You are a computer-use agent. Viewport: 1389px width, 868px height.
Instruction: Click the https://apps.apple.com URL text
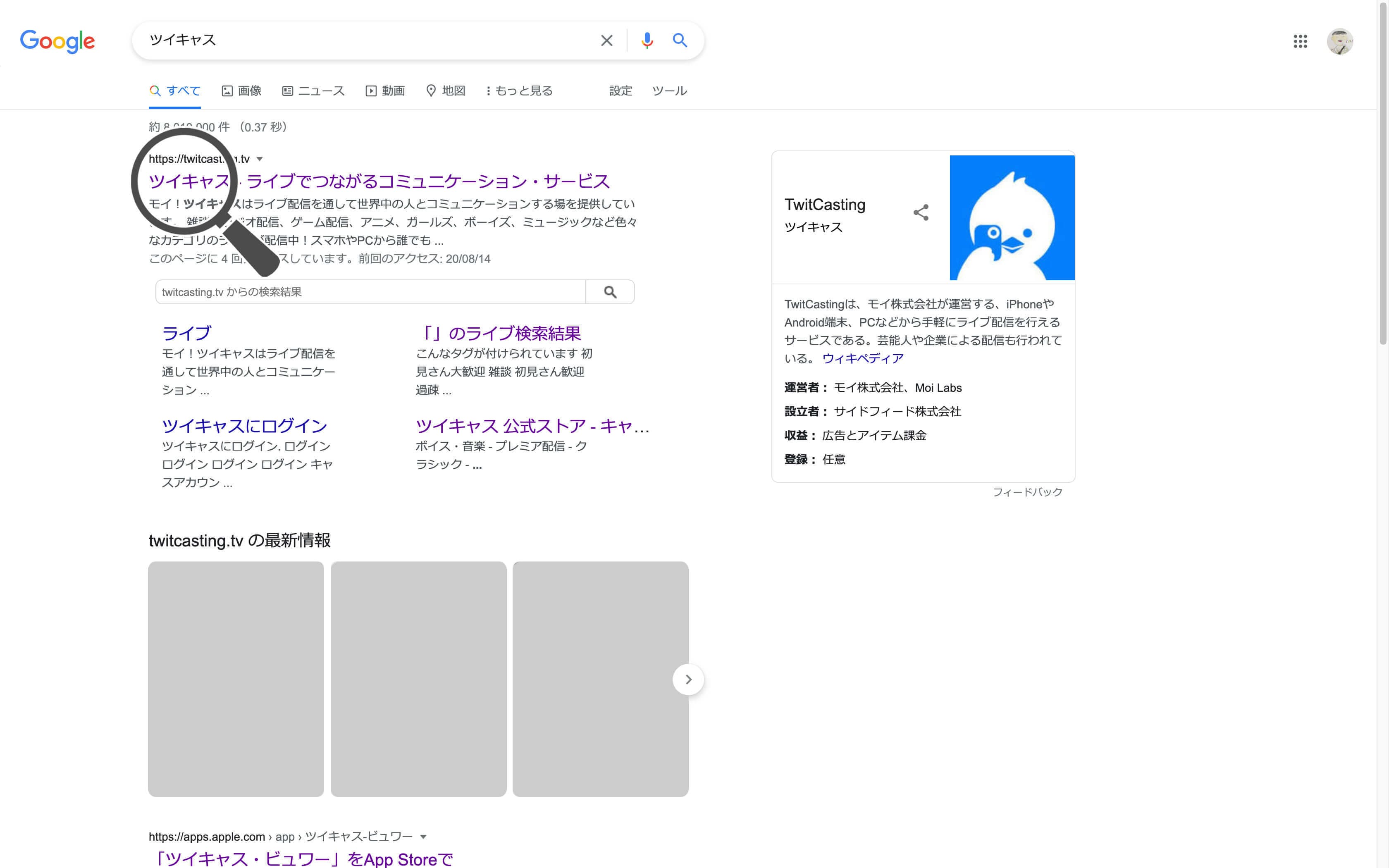[207, 837]
